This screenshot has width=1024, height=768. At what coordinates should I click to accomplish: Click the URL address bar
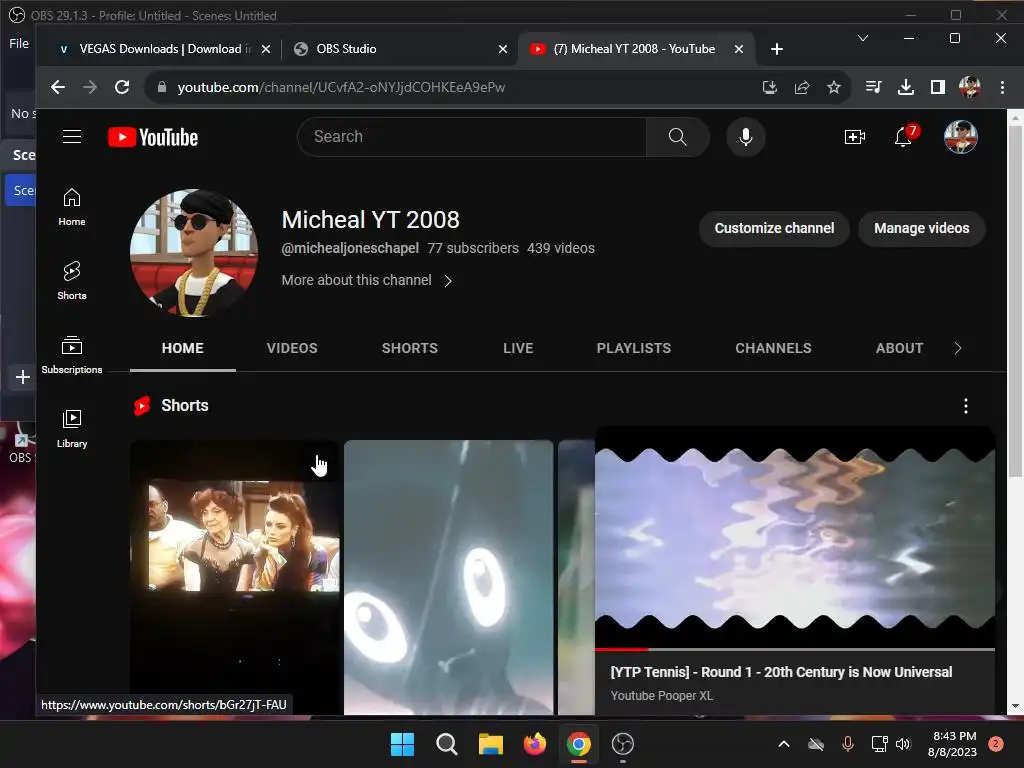(457, 87)
